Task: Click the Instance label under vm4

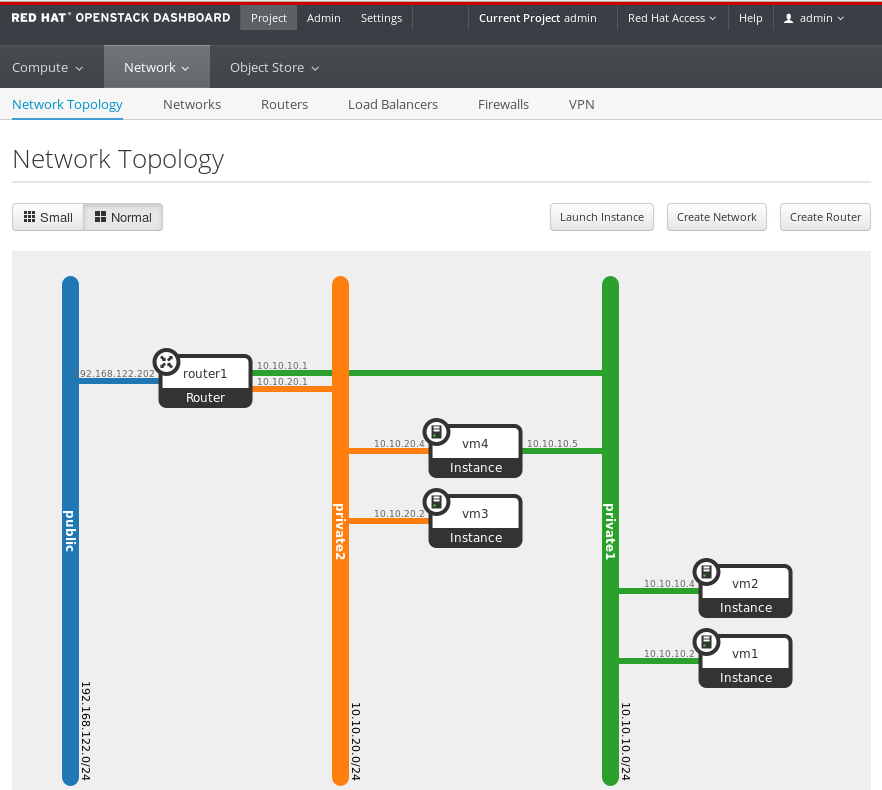Action: click(x=476, y=468)
